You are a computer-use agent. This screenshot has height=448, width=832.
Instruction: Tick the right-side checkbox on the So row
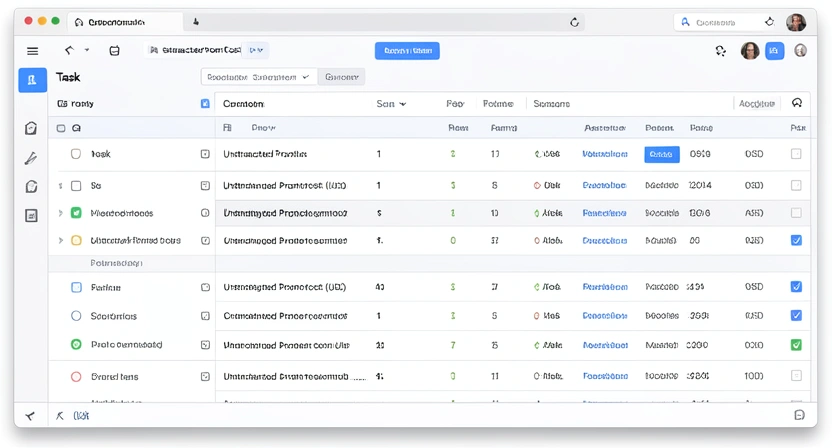coord(796,185)
